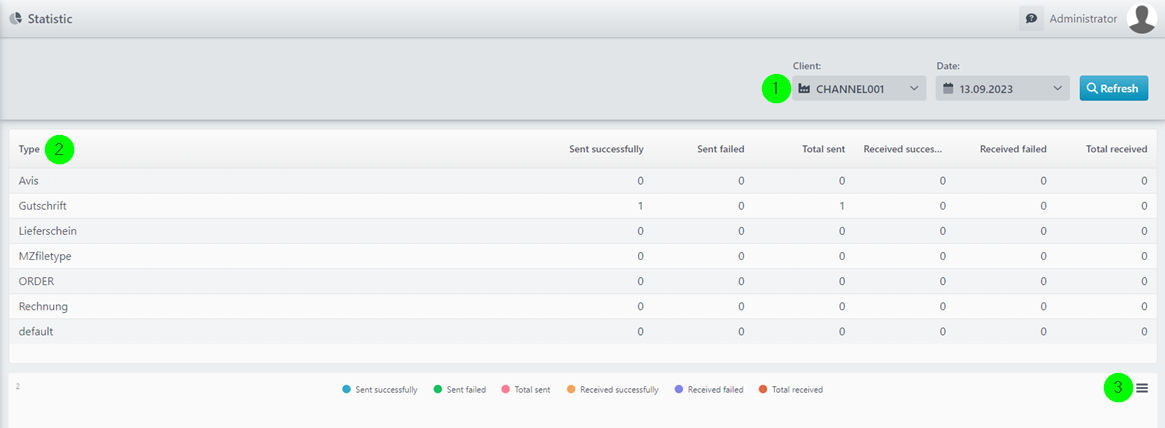Open the chat message icon
1165x428 pixels.
click(1031, 19)
